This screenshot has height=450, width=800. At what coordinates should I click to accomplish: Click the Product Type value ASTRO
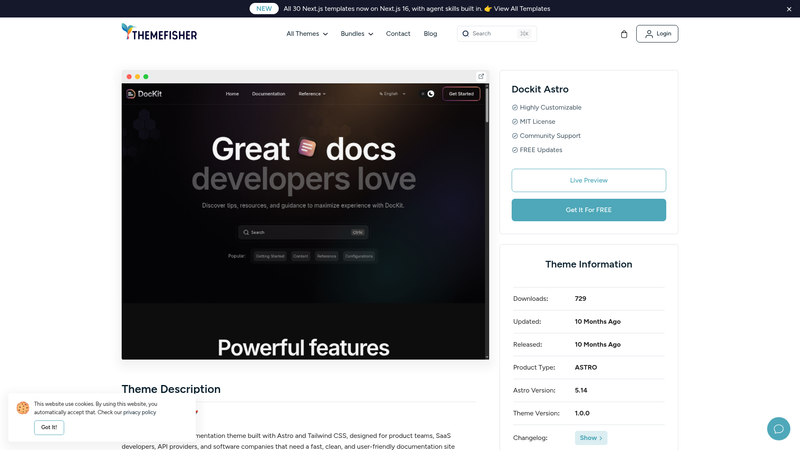[x=586, y=367]
